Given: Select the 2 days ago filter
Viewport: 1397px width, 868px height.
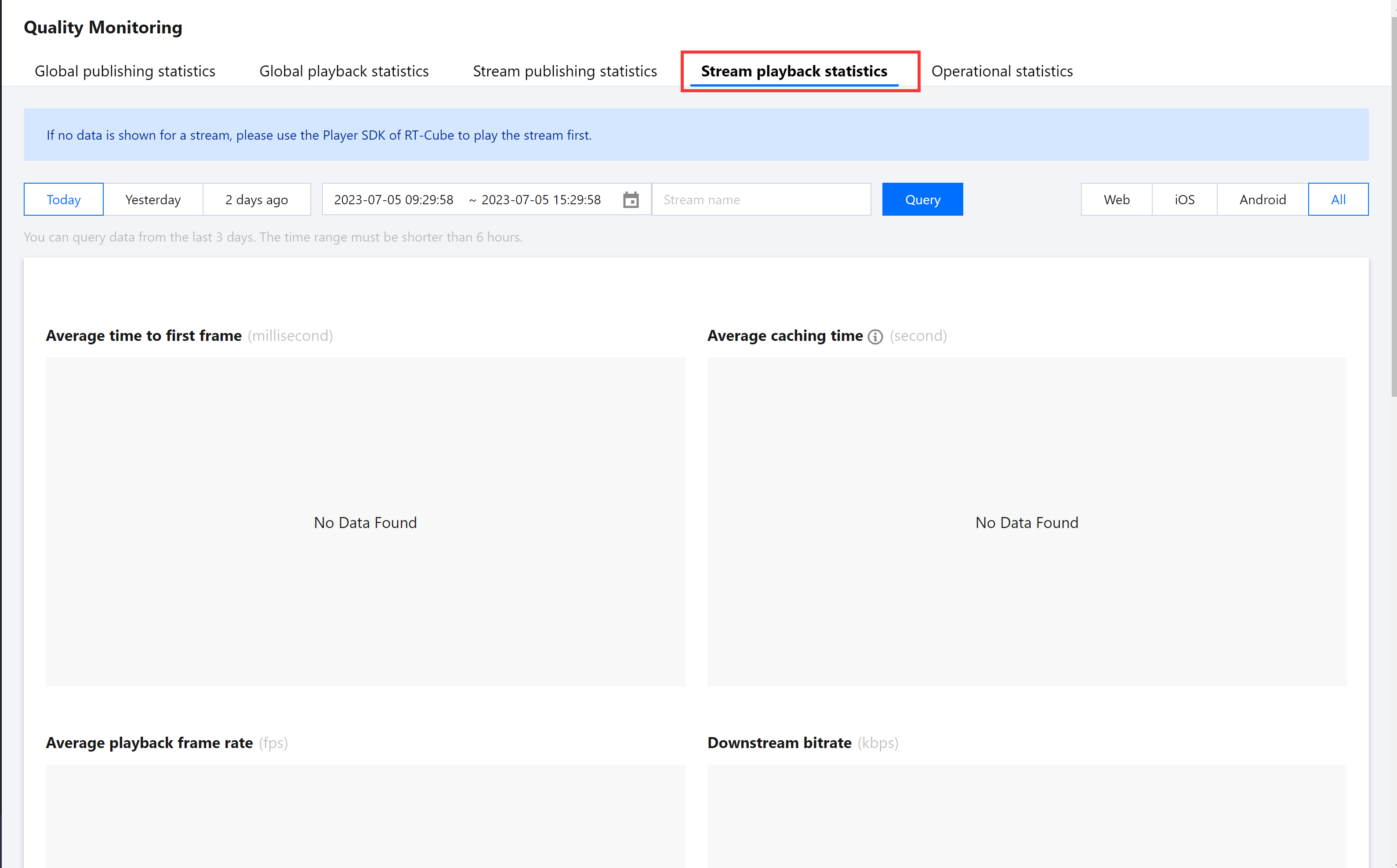Looking at the screenshot, I should 256,200.
